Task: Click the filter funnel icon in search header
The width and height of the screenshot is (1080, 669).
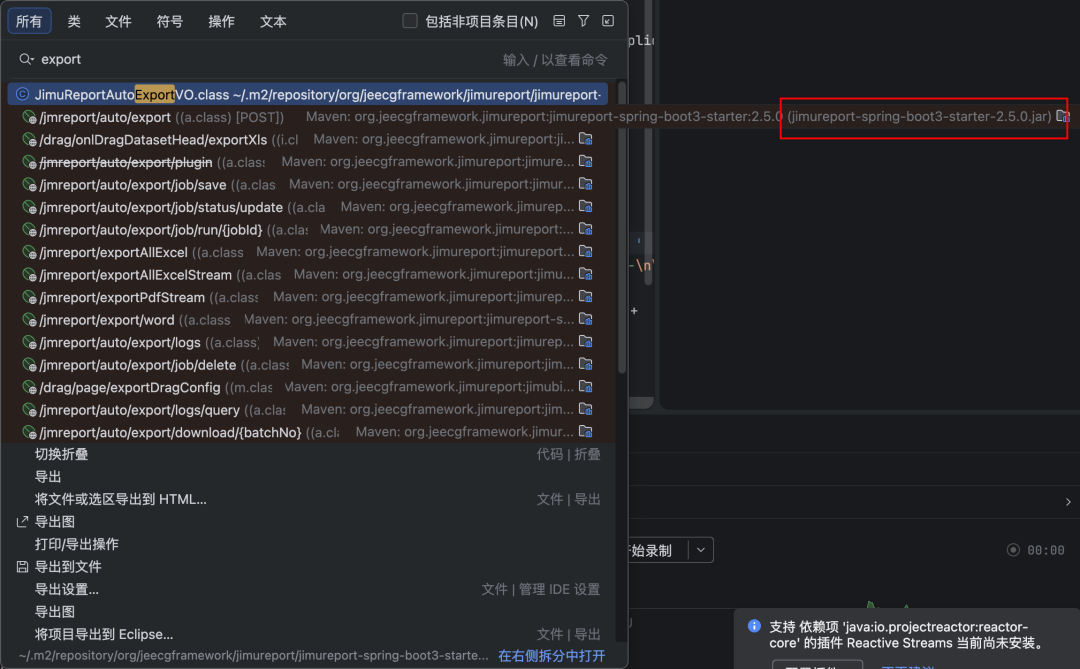Action: pos(583,21)
